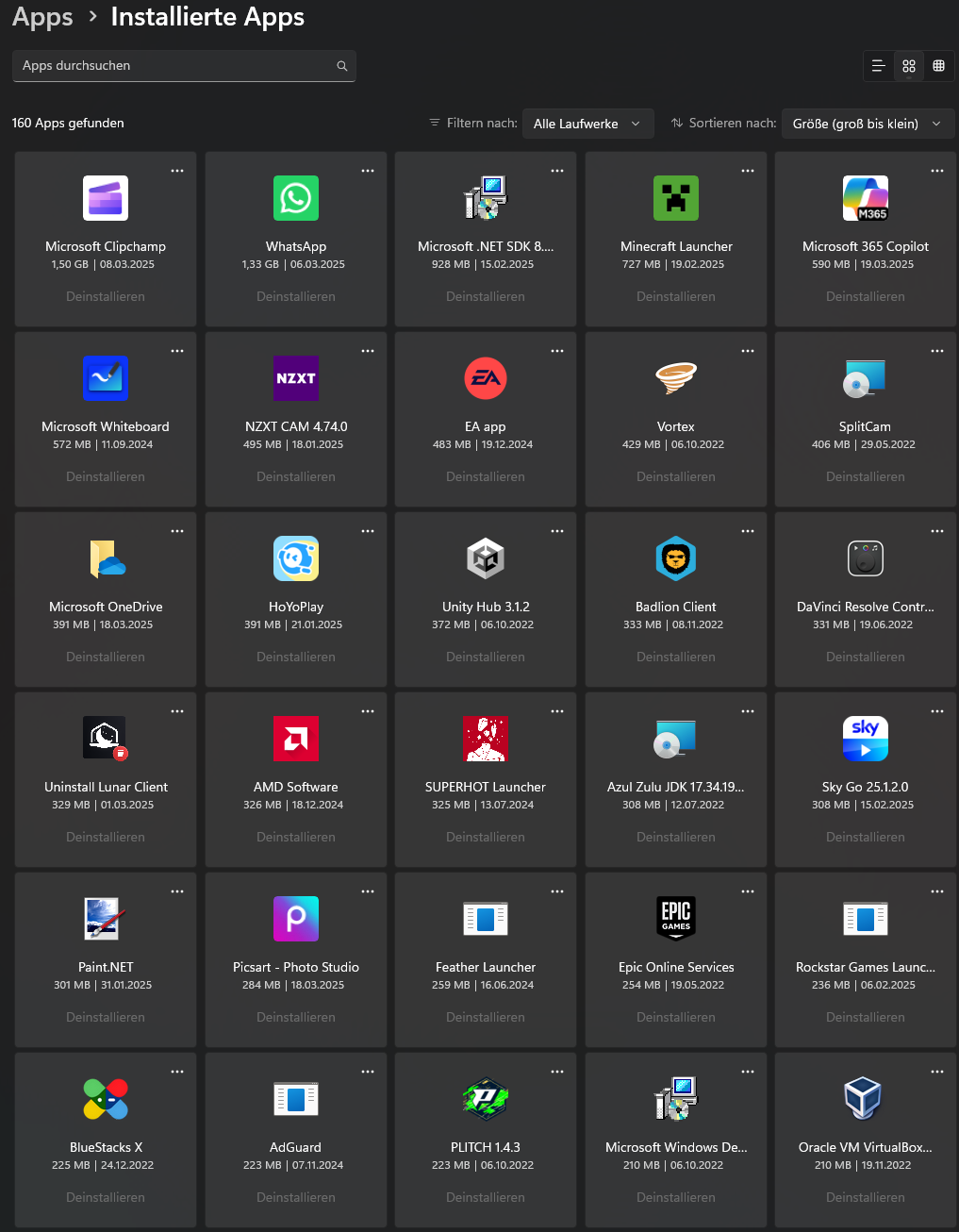Click the search magnifier icon

click(x=342, y=66)
